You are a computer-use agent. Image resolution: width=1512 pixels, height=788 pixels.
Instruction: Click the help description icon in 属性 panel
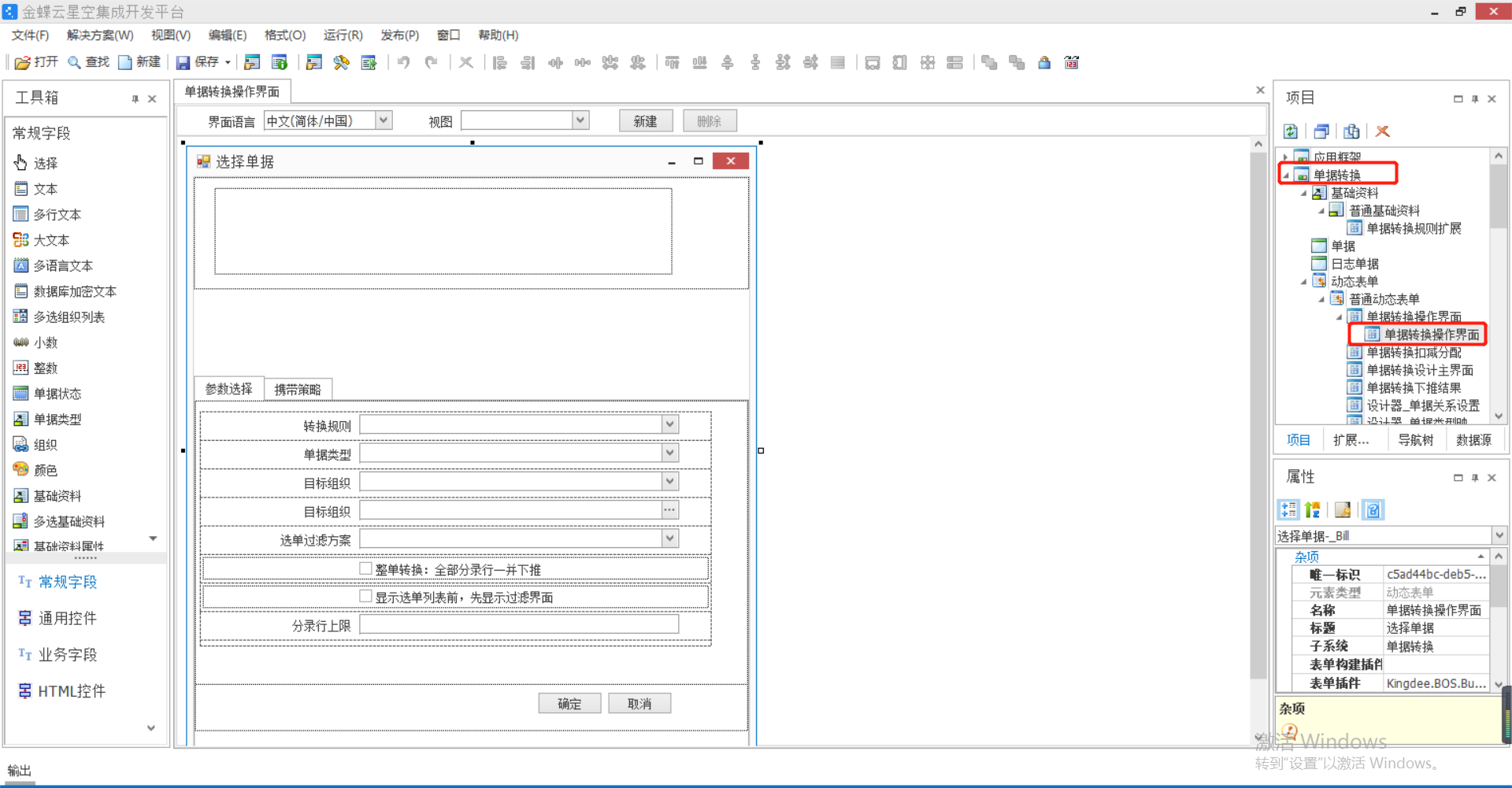coord(1373,510)
